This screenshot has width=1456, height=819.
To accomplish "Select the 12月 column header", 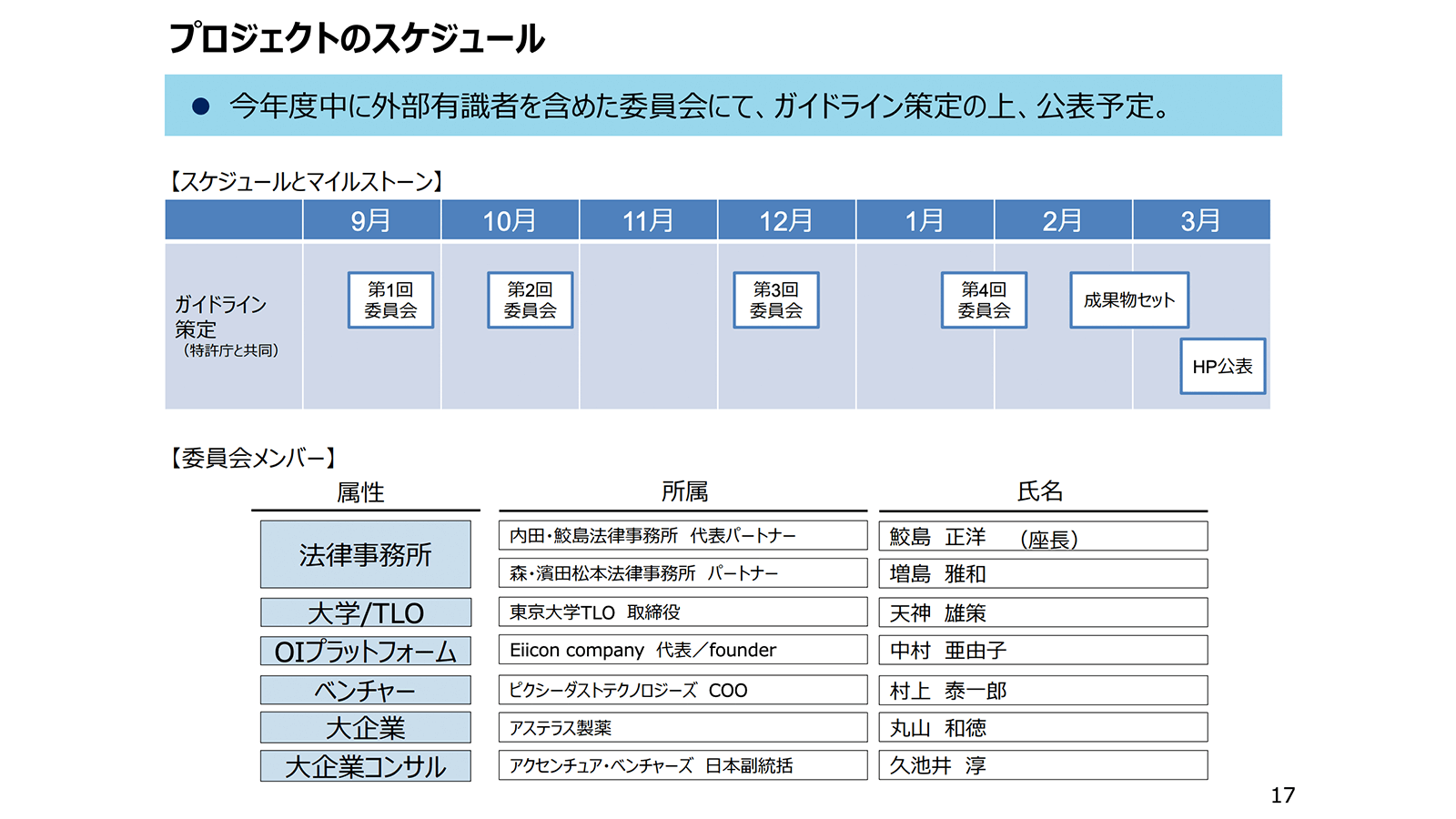I will pos(786,220).
